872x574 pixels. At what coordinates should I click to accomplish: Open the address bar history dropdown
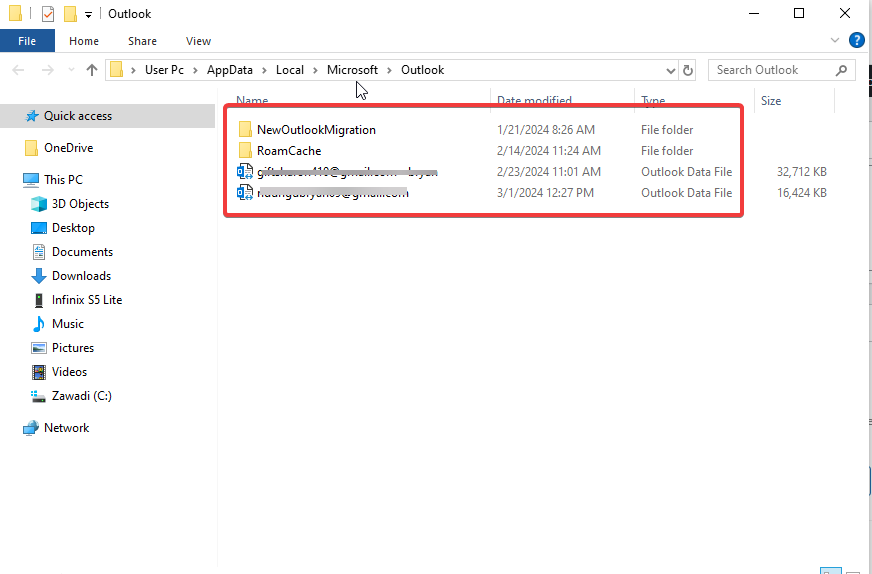tap(671, 70)
